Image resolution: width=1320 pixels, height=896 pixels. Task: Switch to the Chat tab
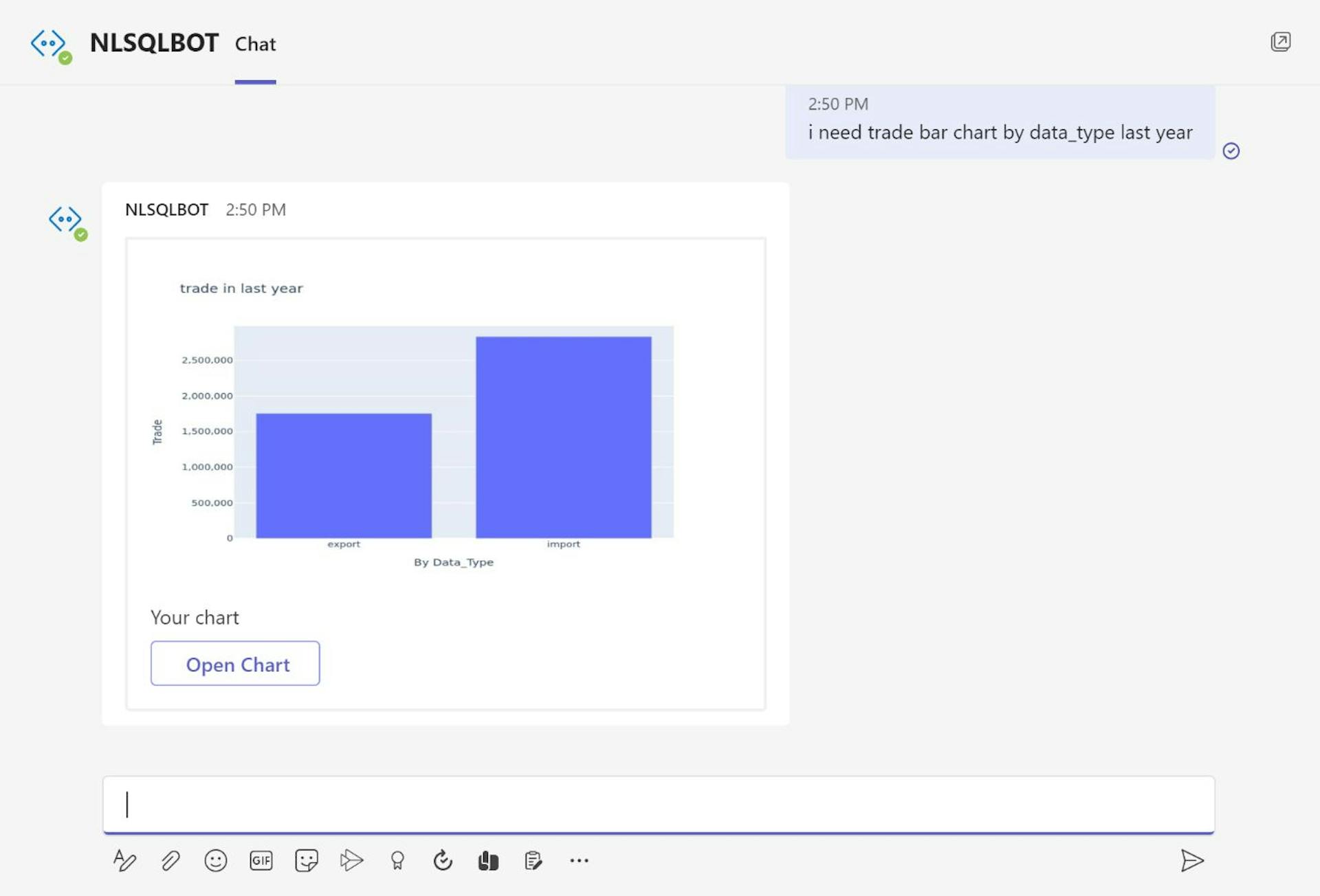coord(255,44)
